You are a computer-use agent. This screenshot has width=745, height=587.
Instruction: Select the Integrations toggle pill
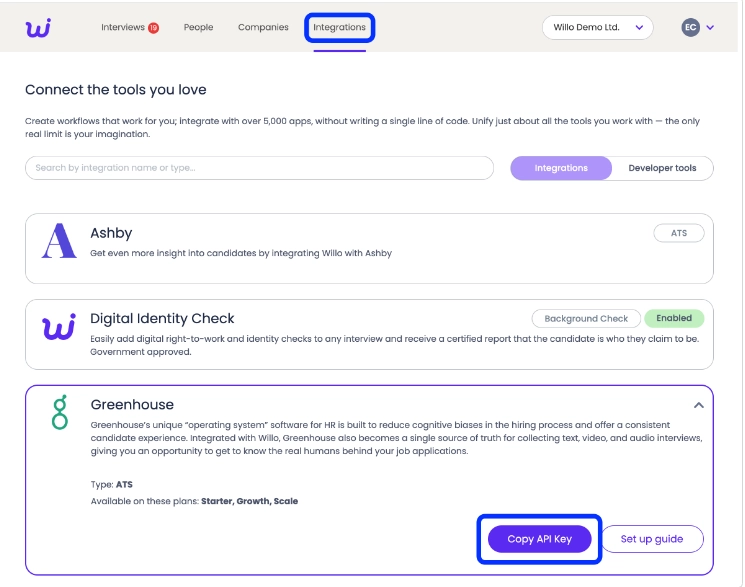(561, 168)
